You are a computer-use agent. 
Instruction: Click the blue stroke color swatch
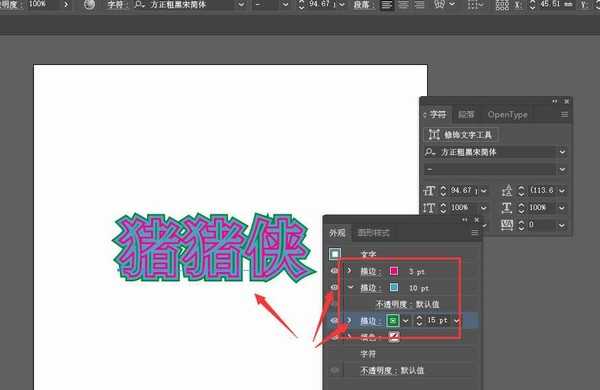pyautogui.click(x=394, y=287)
